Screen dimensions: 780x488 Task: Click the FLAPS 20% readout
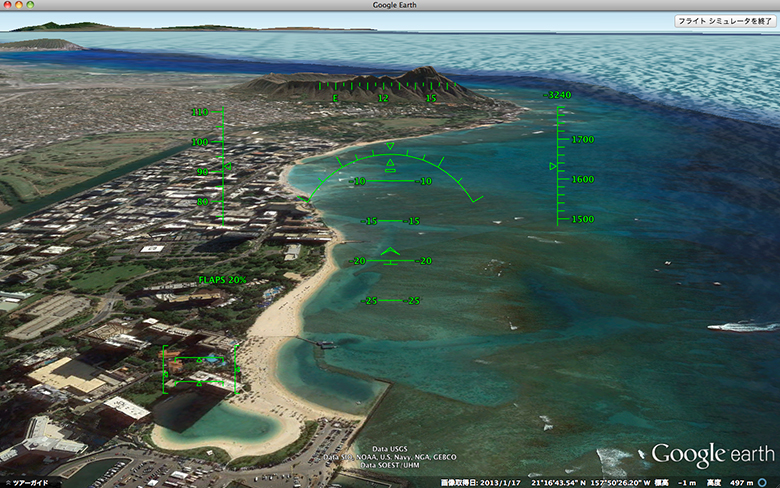click(x=222, y=280)
